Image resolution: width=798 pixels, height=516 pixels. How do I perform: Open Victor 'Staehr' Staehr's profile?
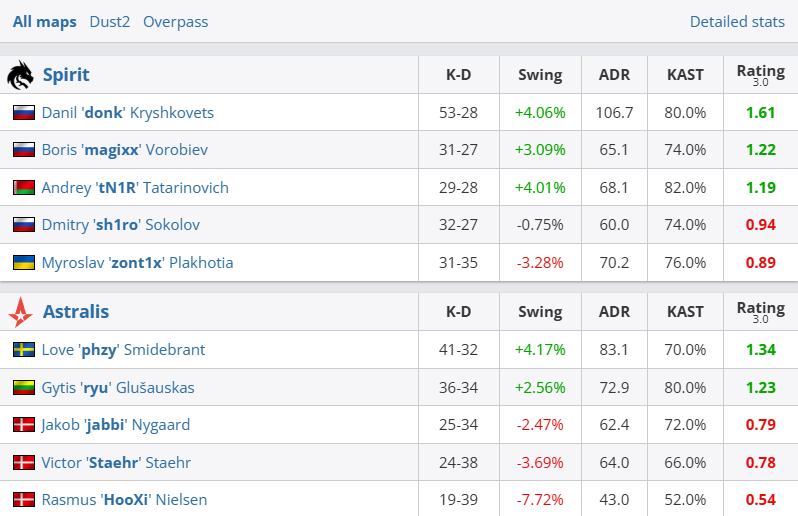pyautogui.click(x=116, y=463)
